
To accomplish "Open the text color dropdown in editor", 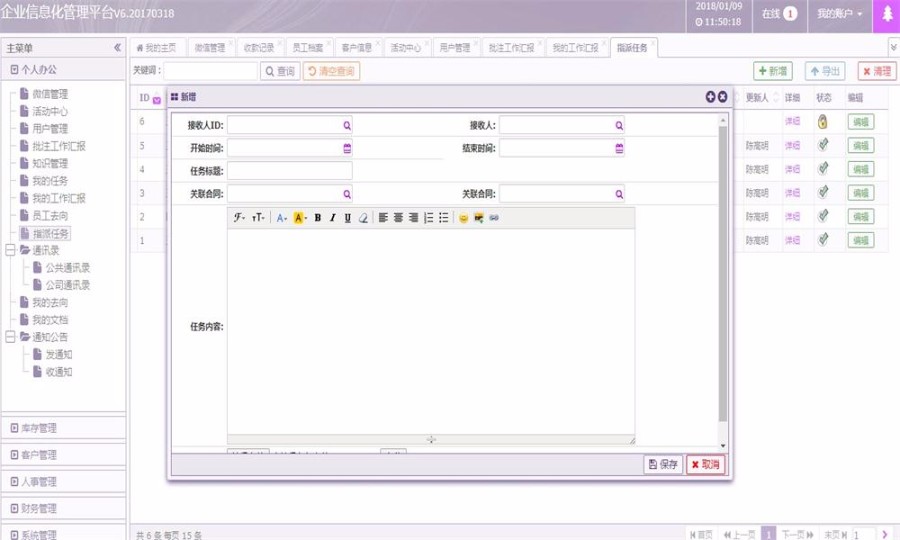I will 281,217.
